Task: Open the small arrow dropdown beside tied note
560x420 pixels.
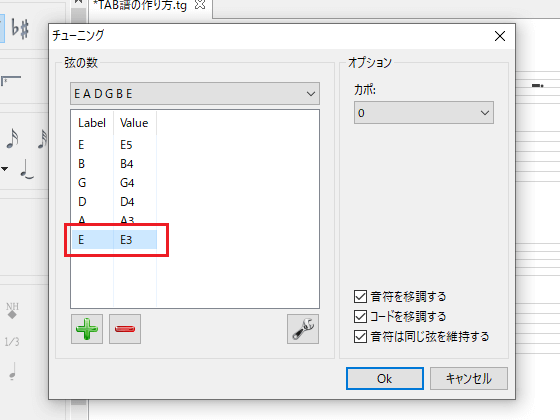Action: [x=5, y=169]
